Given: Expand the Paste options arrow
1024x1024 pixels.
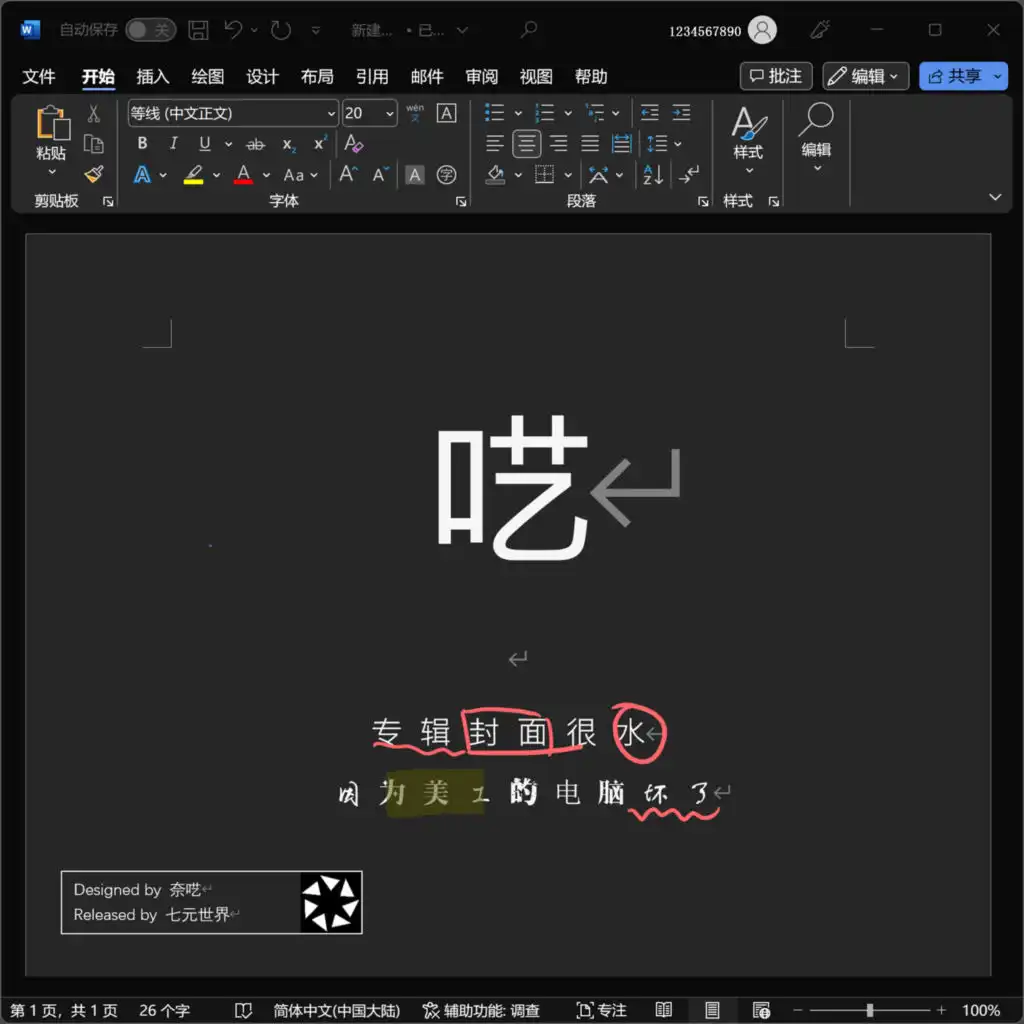Looking at the screenshot, I should [52, 172].
